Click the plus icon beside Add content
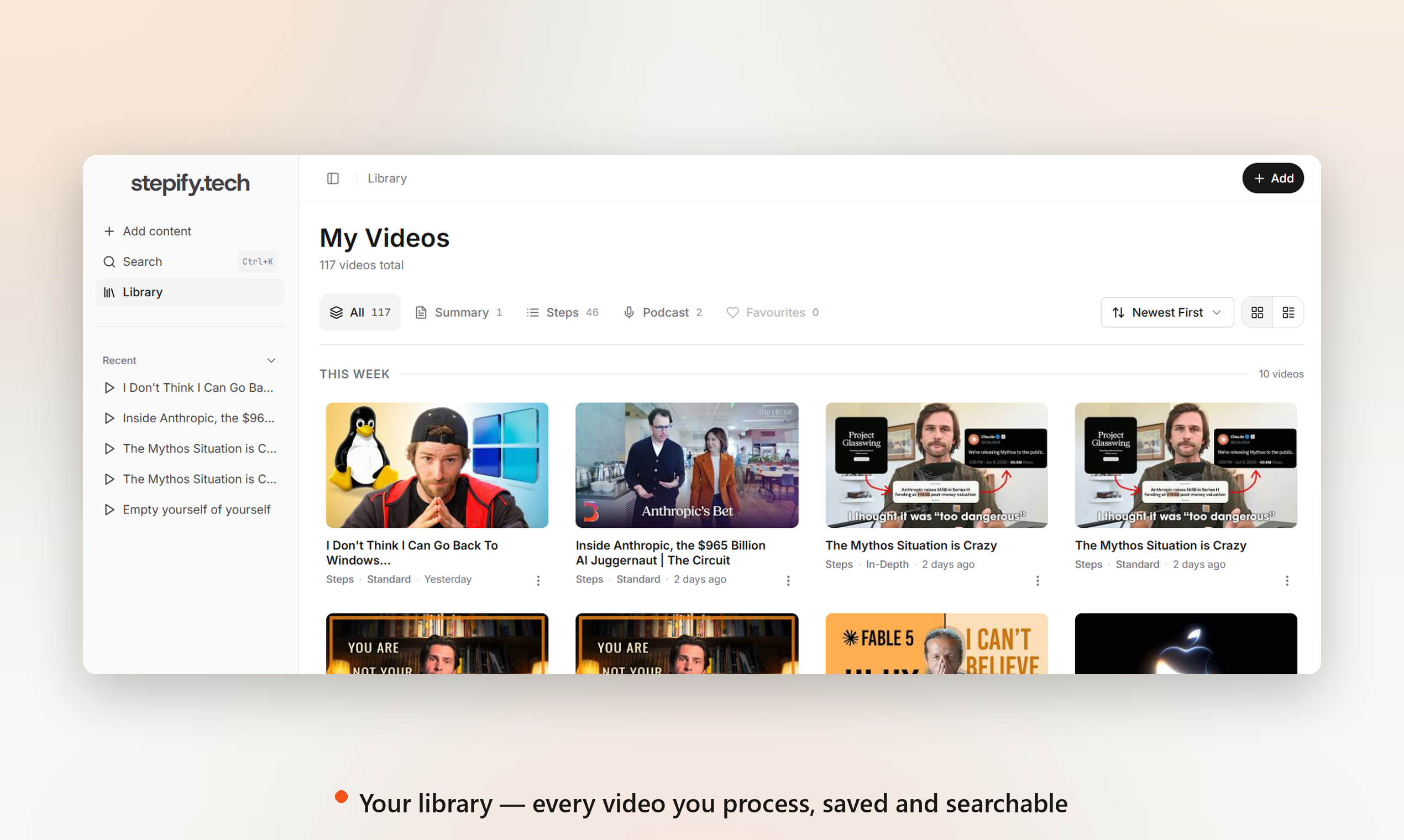 pyautogui.click(x=109, y=231)
